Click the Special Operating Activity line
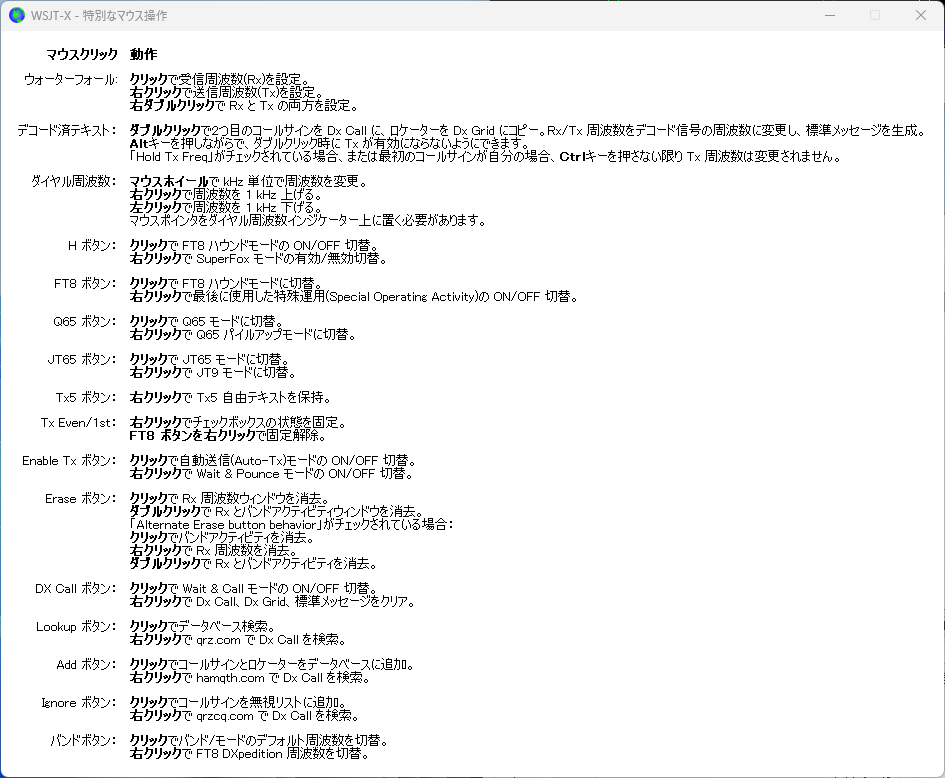945x778 pixels. [354, 296]
